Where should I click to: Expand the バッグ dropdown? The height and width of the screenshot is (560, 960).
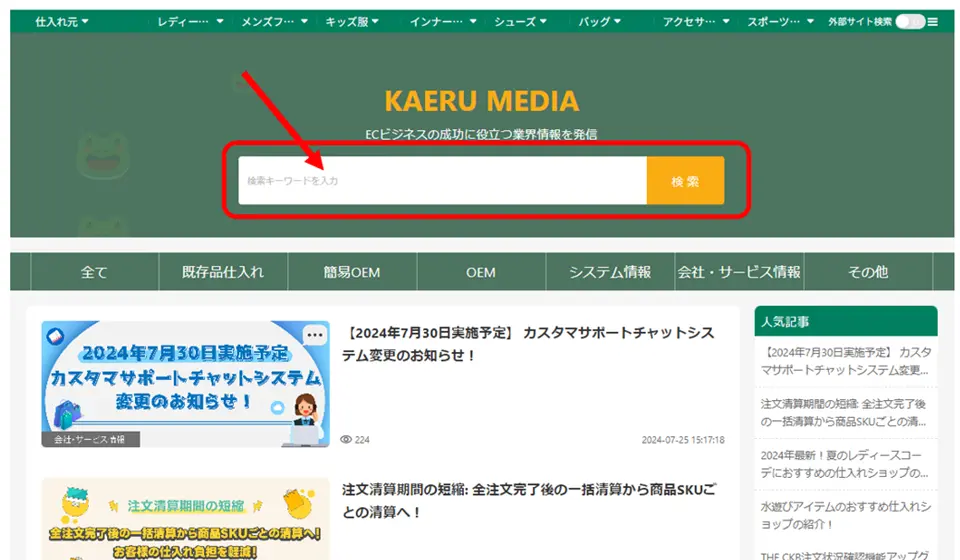[599, 22]
